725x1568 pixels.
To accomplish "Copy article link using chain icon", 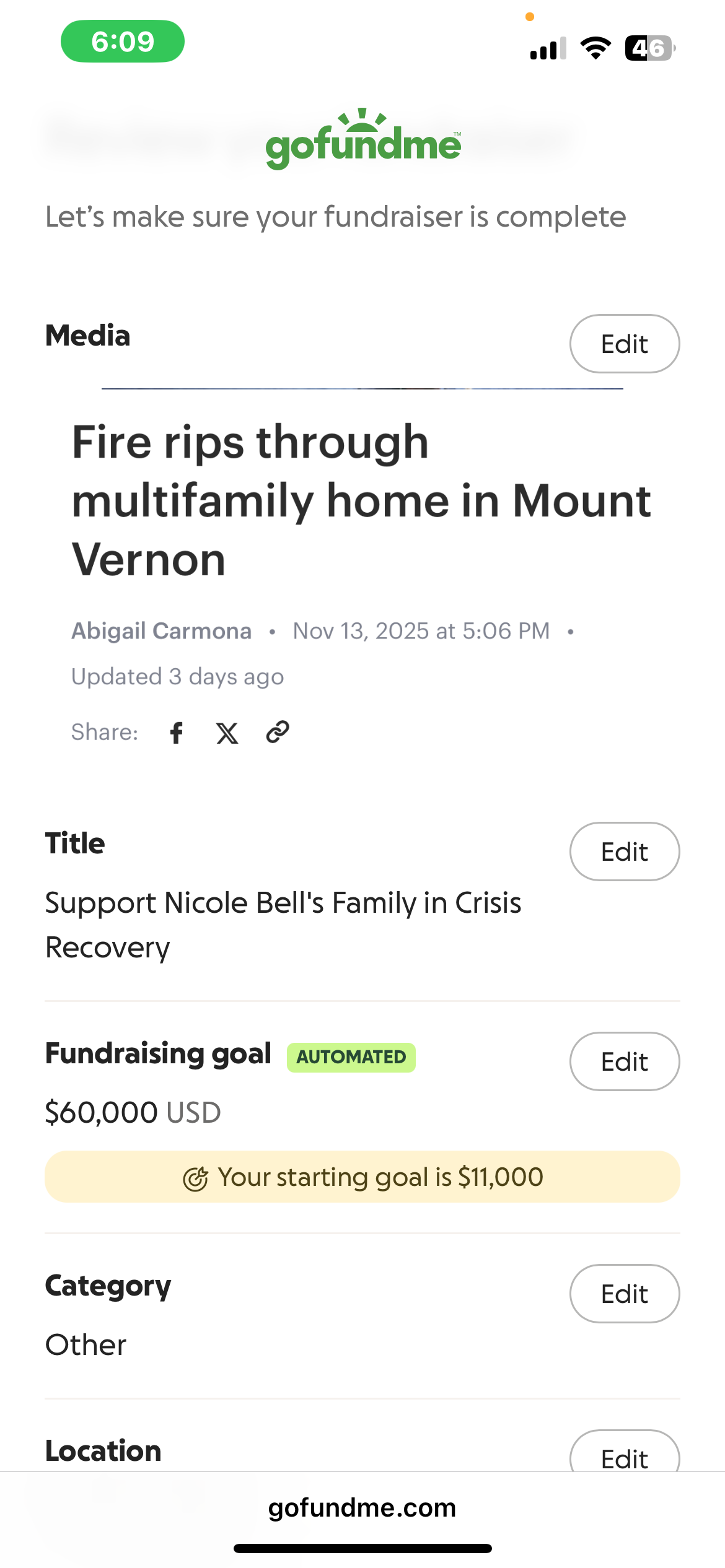I will [x=278, y=732].
